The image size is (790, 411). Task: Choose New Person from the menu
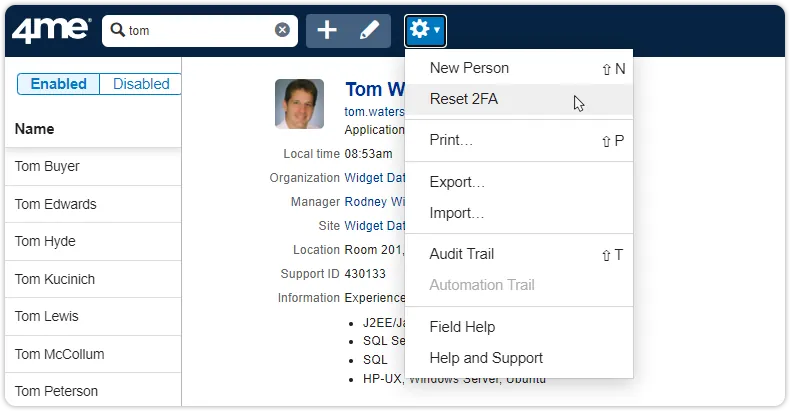point(519,68)
